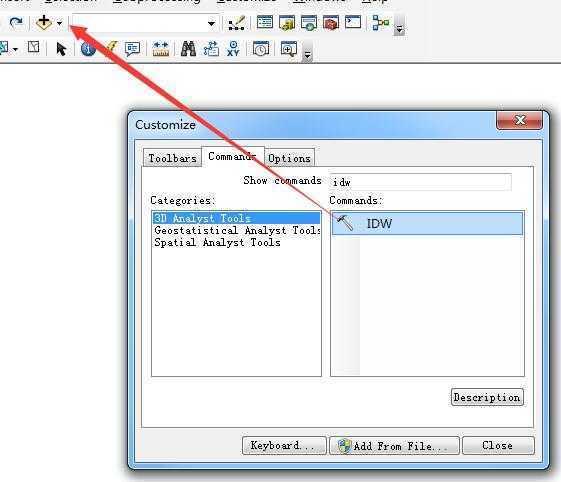Select the Measure ruler tool
The width and height of the screenshot is (561, 482).
click(160, 49)
